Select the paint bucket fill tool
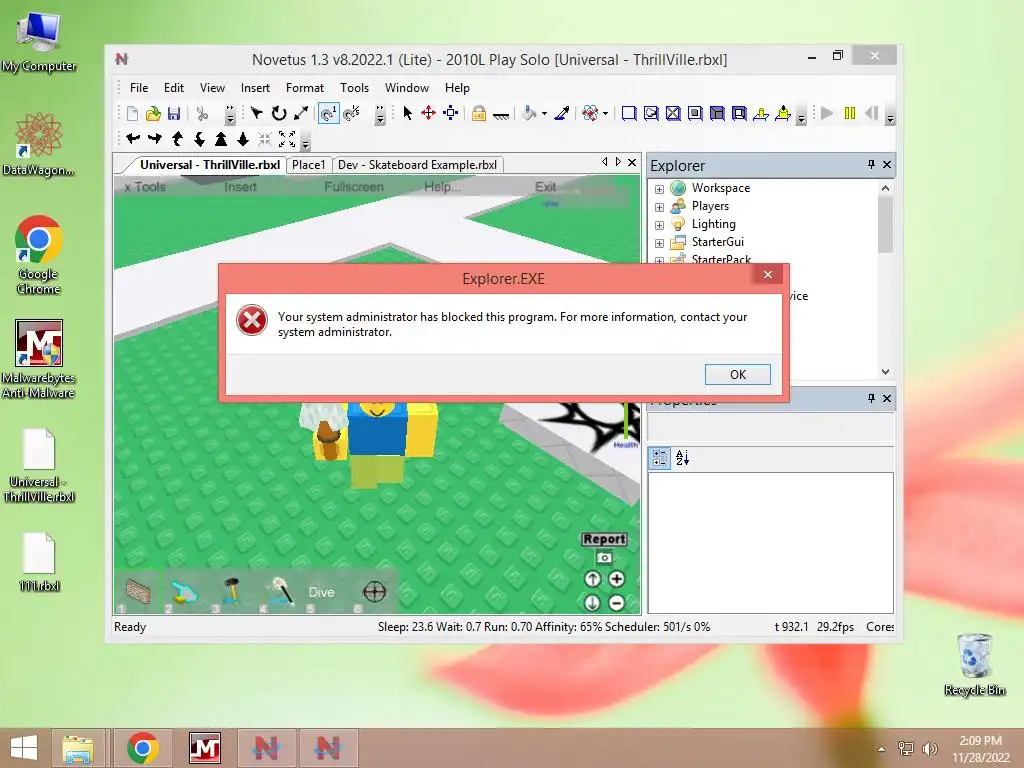Viewport: 1024px width, 768px height. 530,114
